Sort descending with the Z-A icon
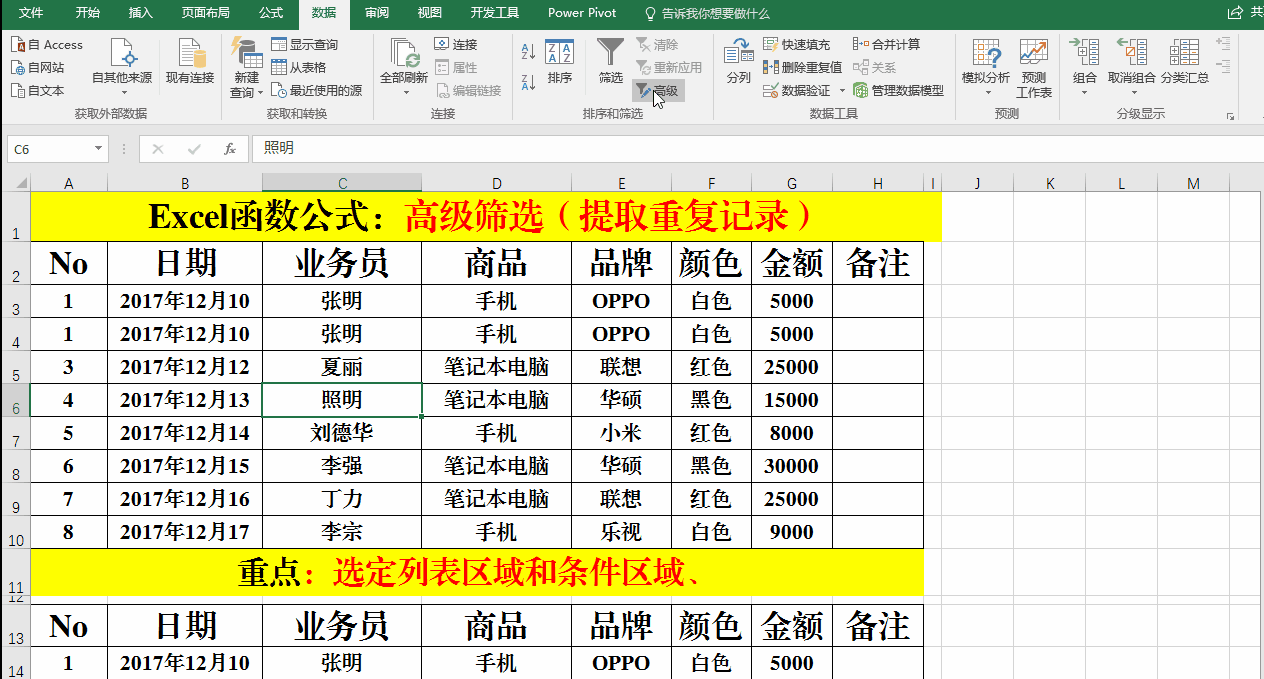This screenshot has width=1264, height=679. 529,81
